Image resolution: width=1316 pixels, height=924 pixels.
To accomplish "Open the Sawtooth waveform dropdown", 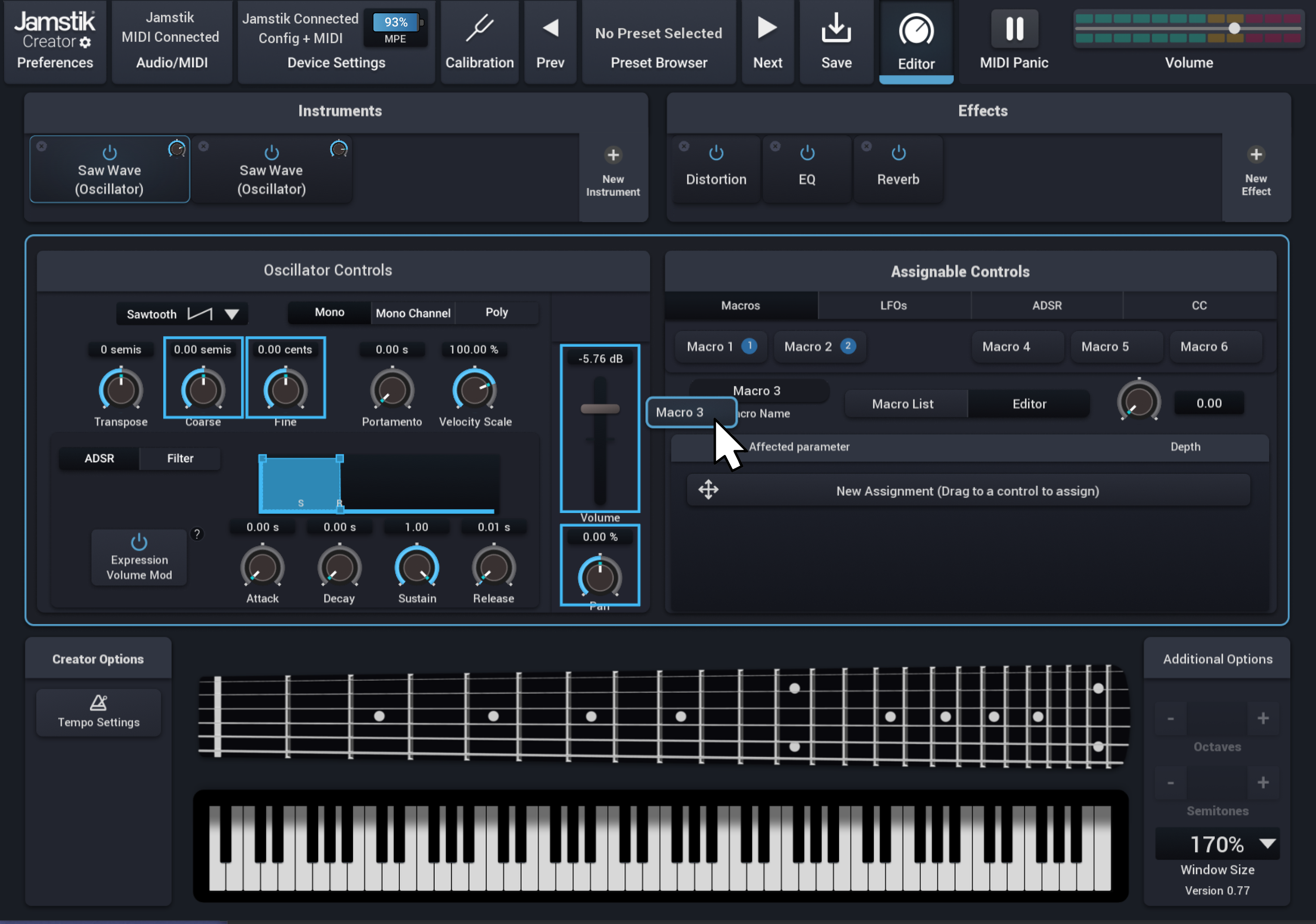I will [x=182, y=314].
